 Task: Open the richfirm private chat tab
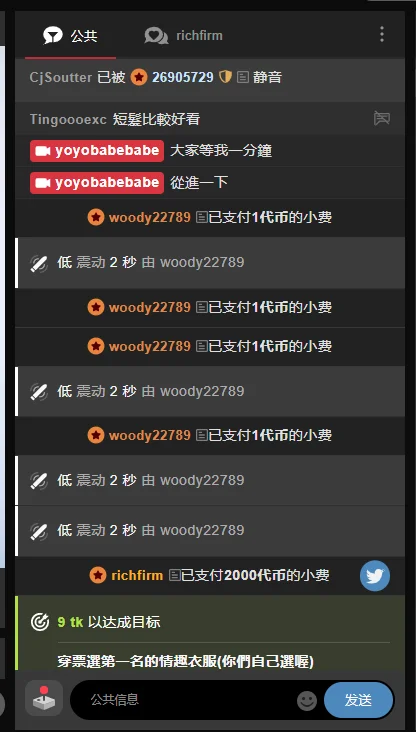(x=183, y=36)
